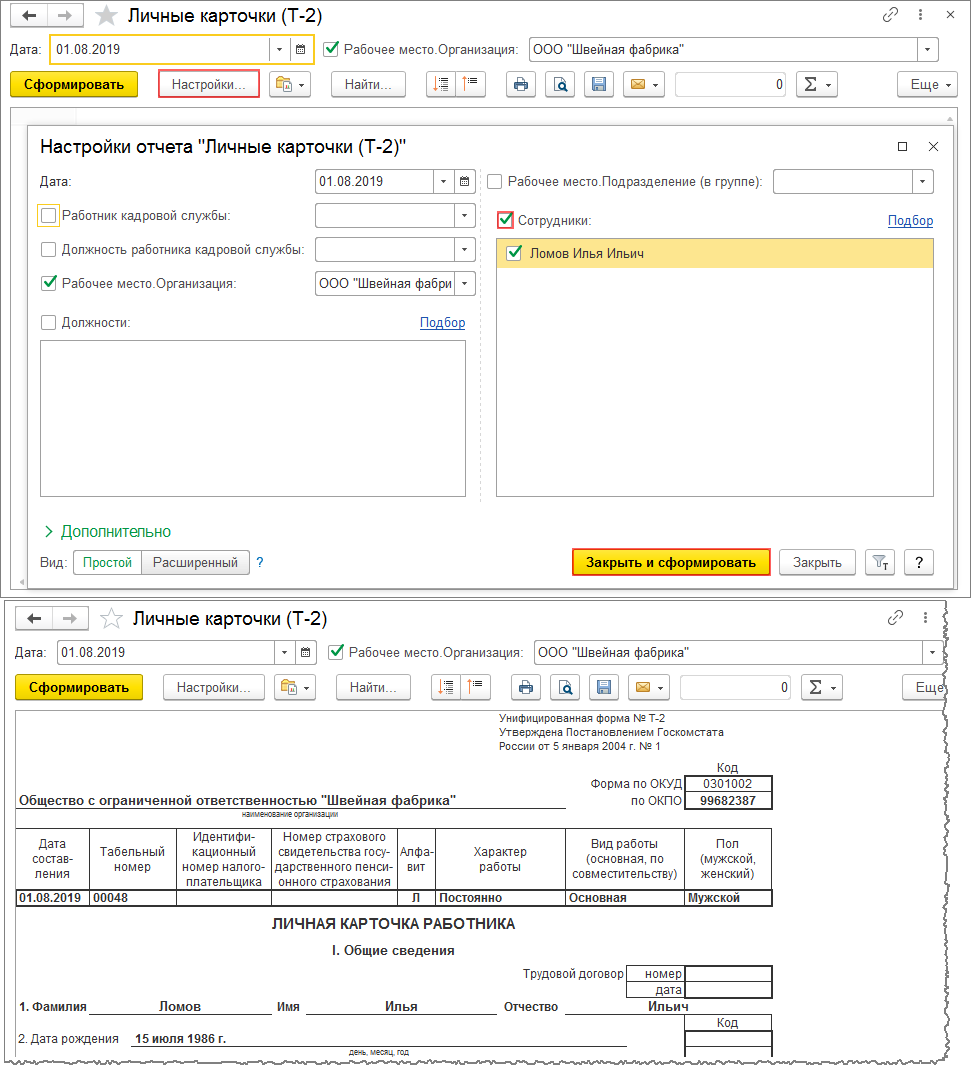Click the filter icon in settings dialog footer

(x=880, y=562)
